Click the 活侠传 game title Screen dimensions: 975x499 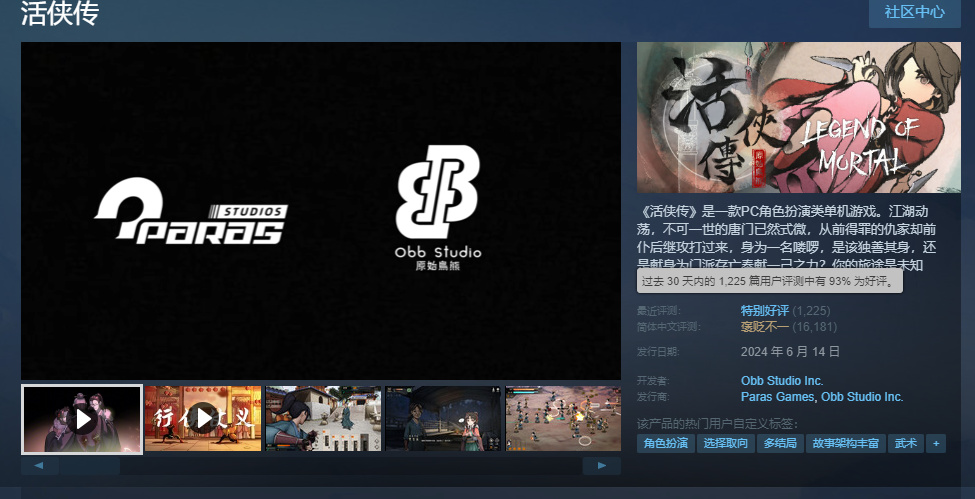(x=60, y=12)
